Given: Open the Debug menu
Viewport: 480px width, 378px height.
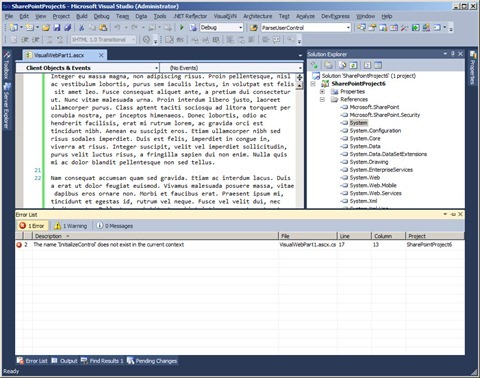Looking at the screenshot, I should point(101,16).
